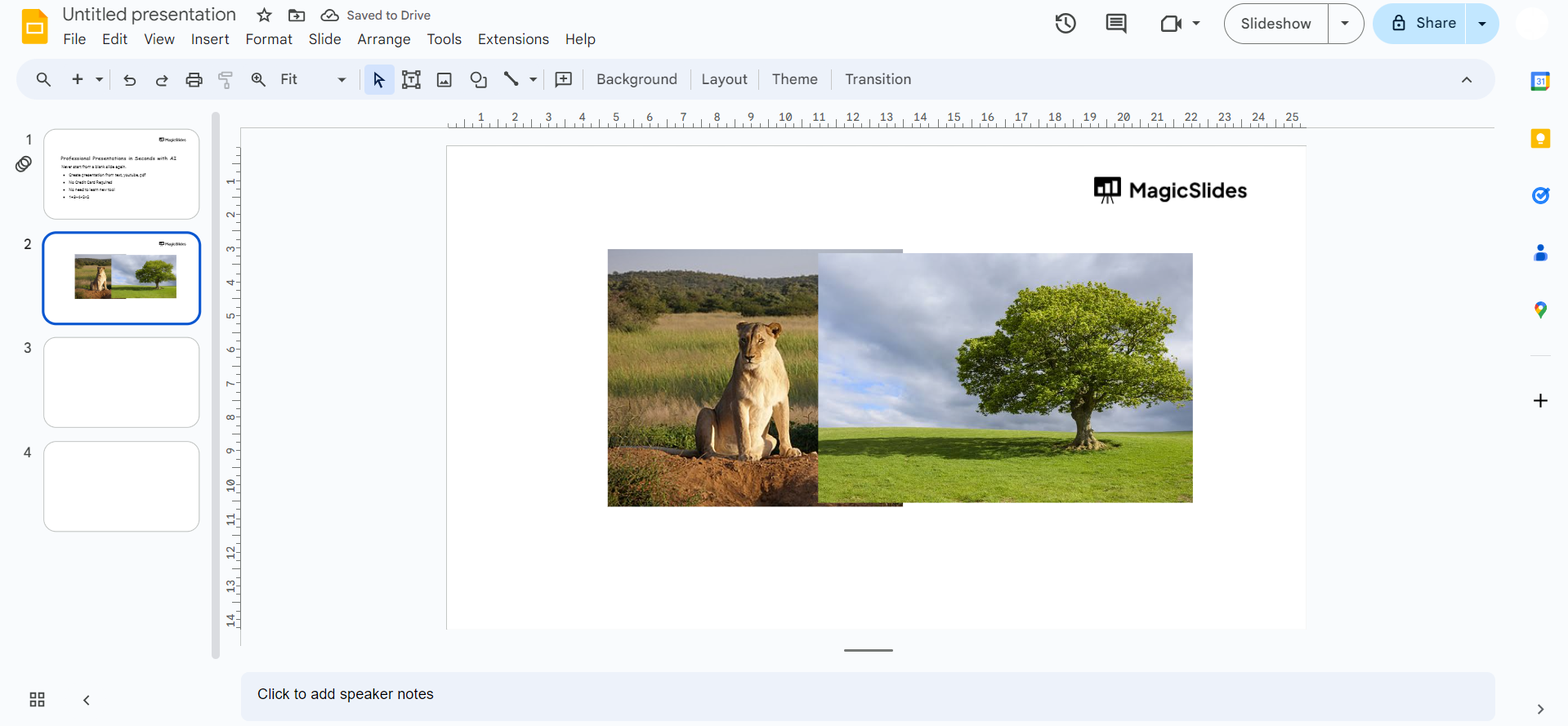Open Contacts side panel
1568x726 pixels.
click(1540, 252)
